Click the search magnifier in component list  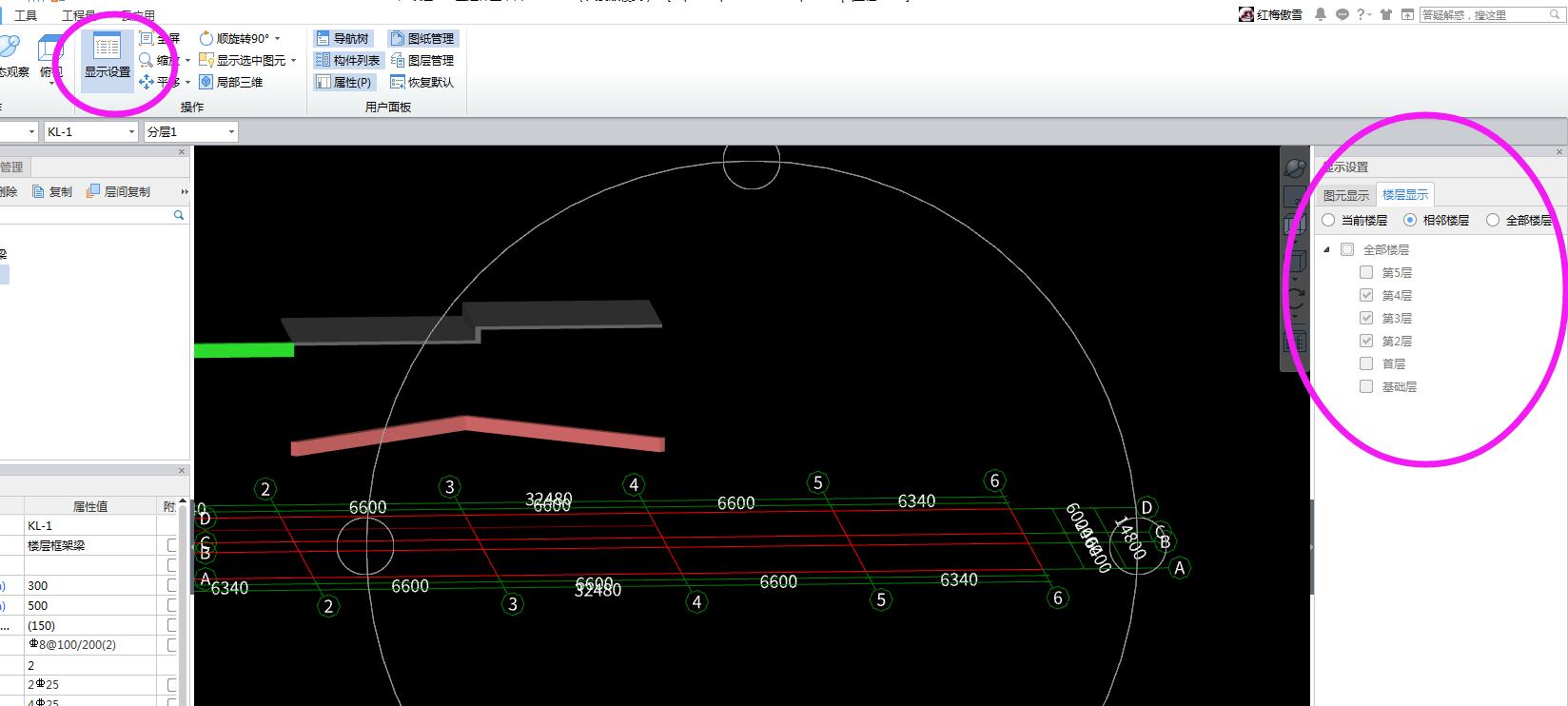[179, 216]
